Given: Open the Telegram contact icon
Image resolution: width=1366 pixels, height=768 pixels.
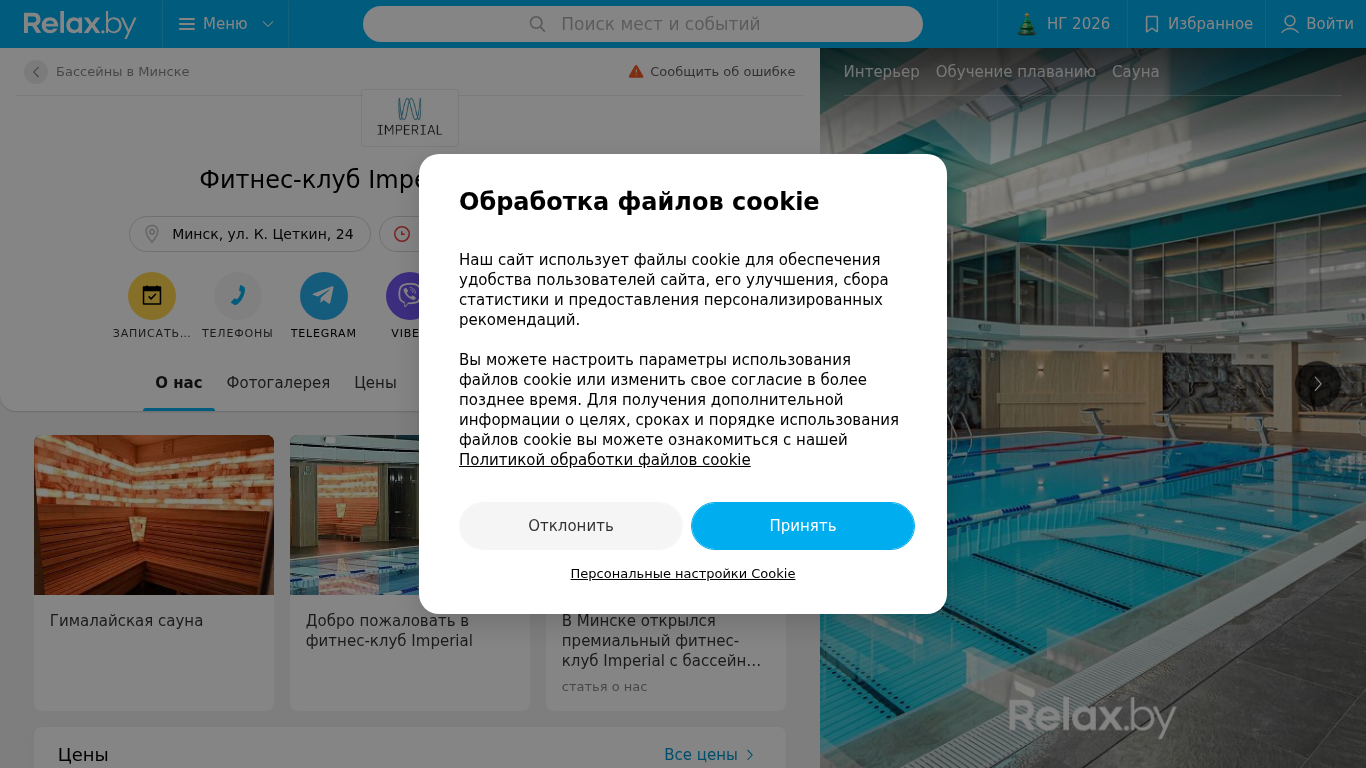Looking at the screenshot, I should pyautogui.click(x=324, y=296).
